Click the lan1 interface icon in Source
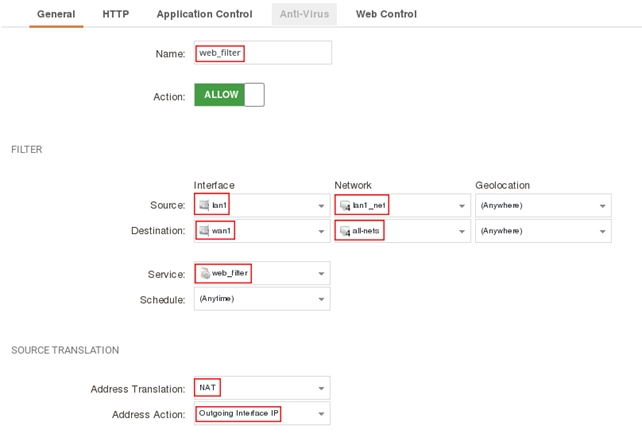 (x=204, y=205)
